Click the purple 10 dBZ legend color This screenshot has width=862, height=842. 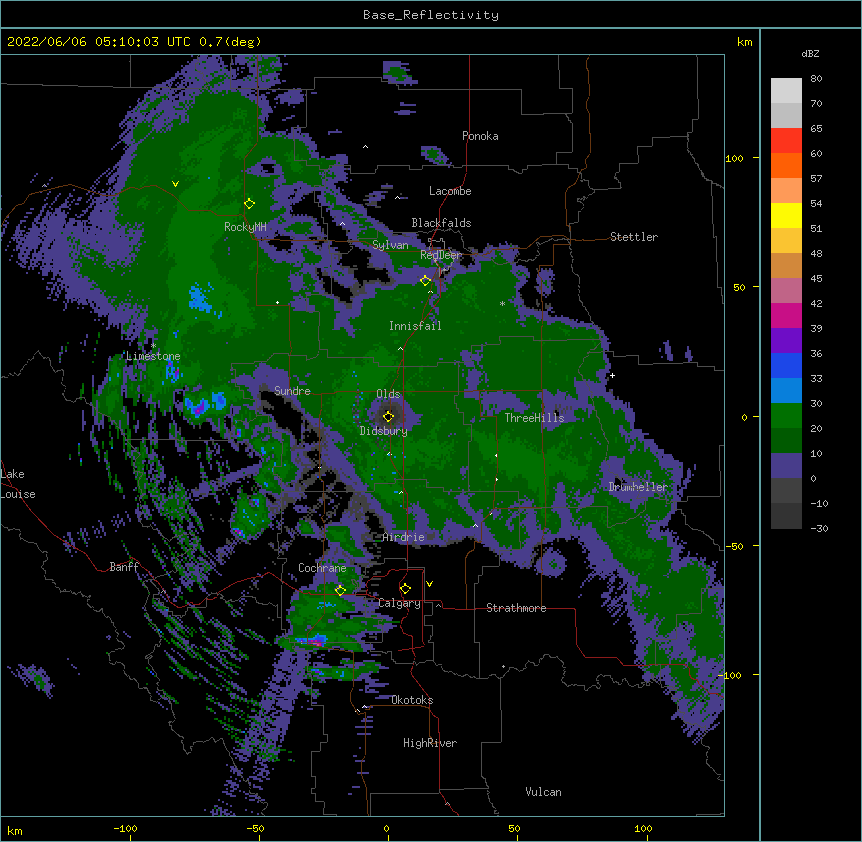(786, 466)
